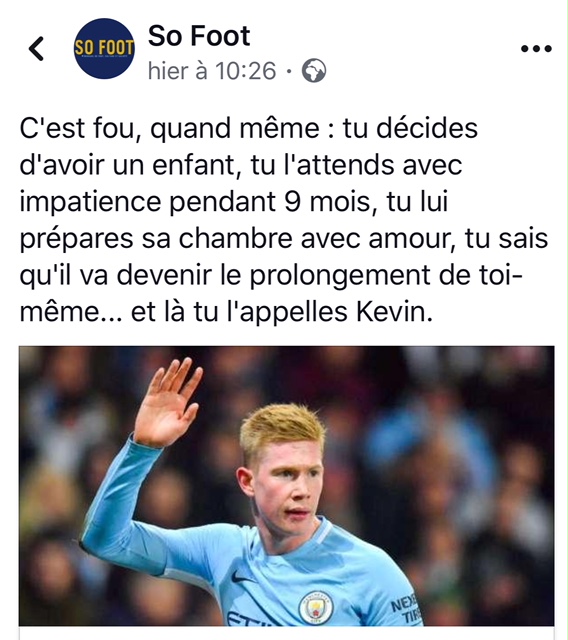Go back using the left chevron arrow
The width and height of the screenshot is (568, 640).
click(x=37, y=49)
